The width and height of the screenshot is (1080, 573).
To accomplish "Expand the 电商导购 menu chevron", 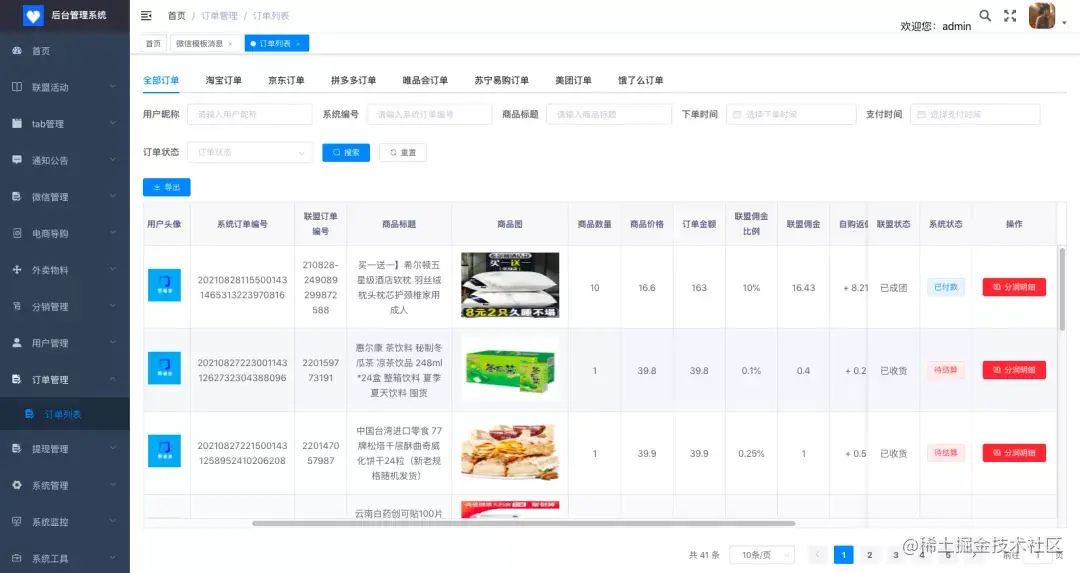I will (x=113, y=233).
